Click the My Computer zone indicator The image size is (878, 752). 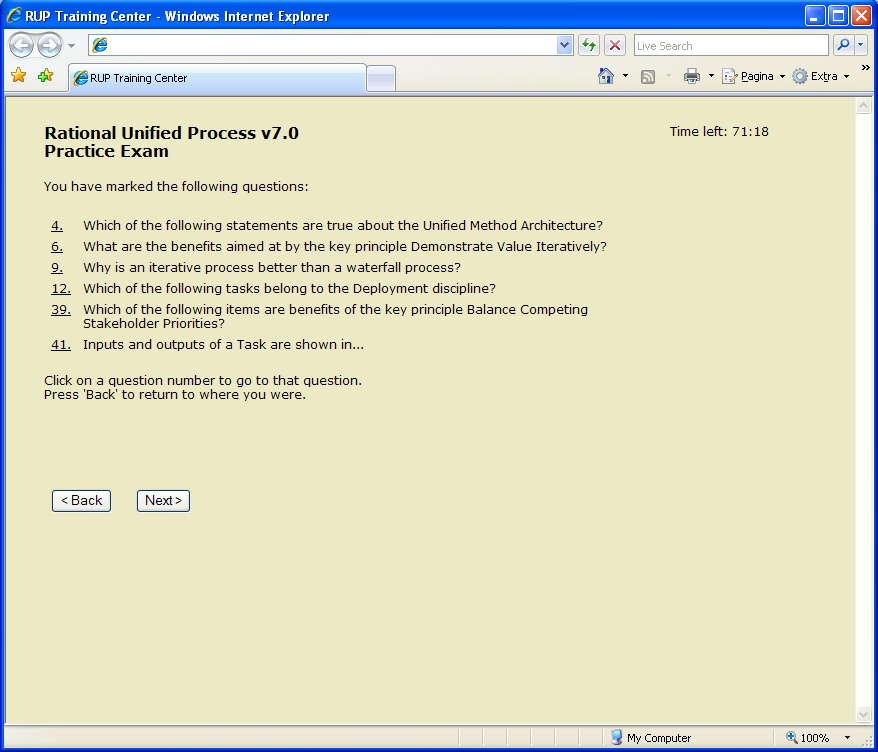650,738
